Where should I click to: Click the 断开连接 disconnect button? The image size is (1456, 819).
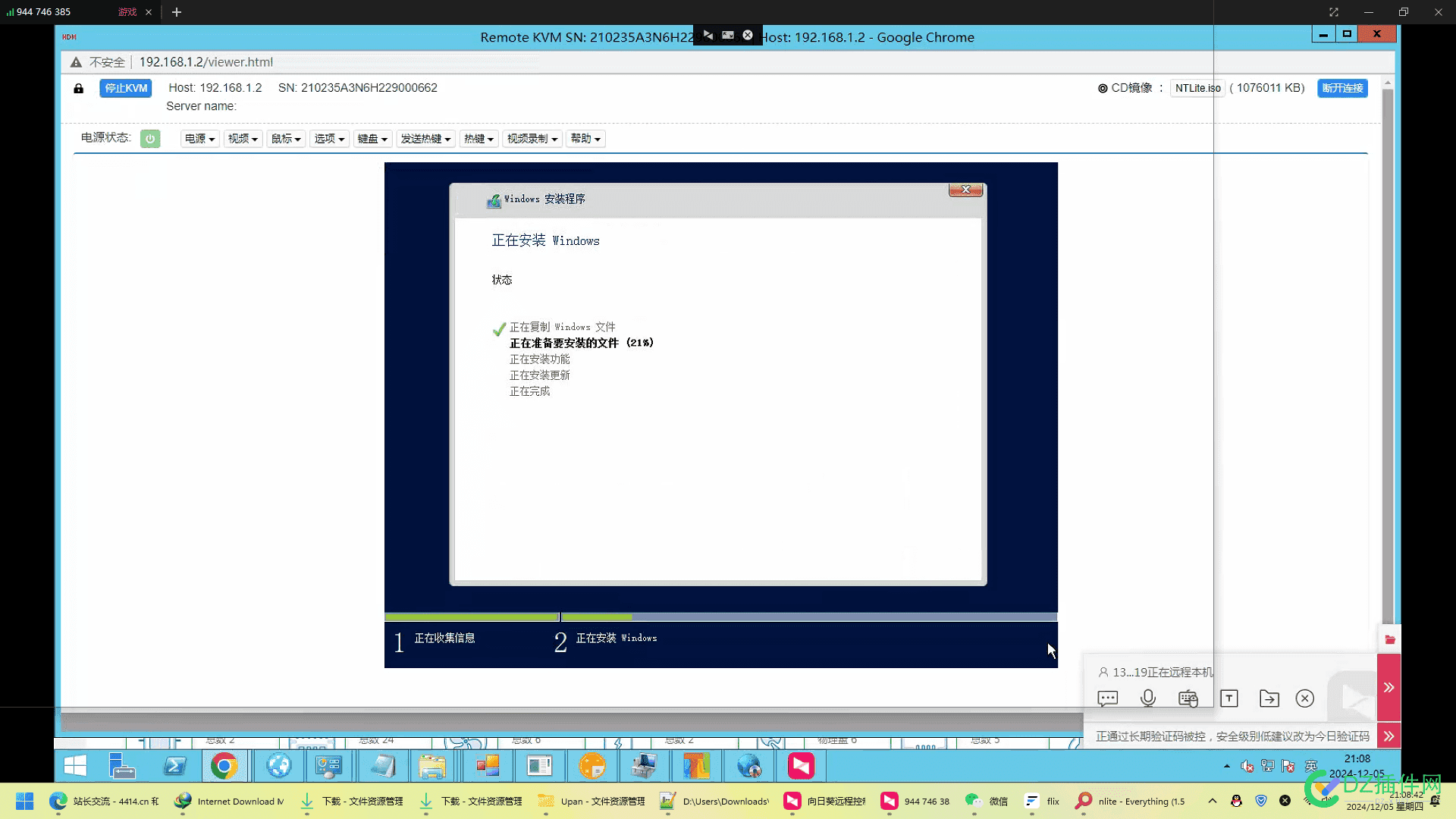click(x=1342, y=89)
